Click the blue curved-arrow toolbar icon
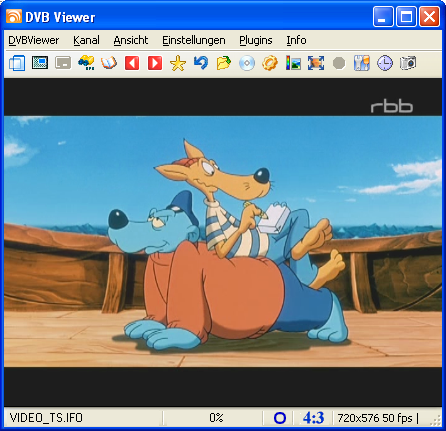Screen dimensions: 446x431 pos(201,63)
